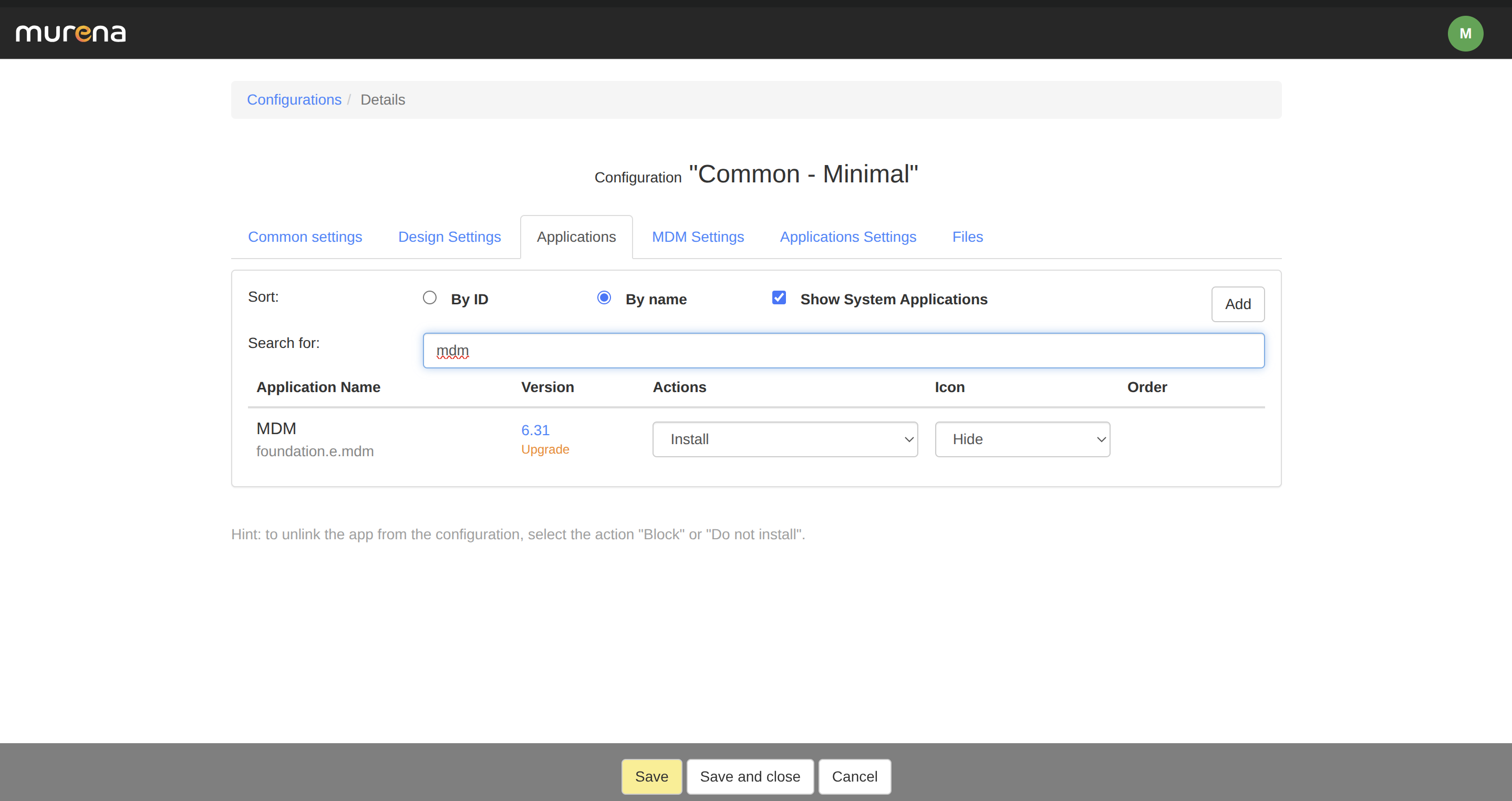Cancel the configuration changes
Screen dimensions: 1512x801
(855, 776)
